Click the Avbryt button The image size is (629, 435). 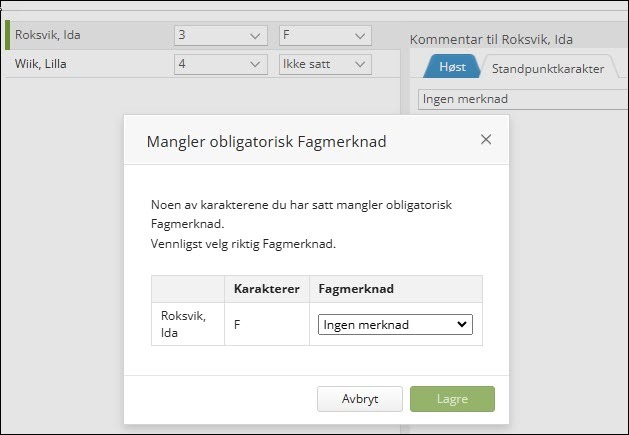click(359, 399)
